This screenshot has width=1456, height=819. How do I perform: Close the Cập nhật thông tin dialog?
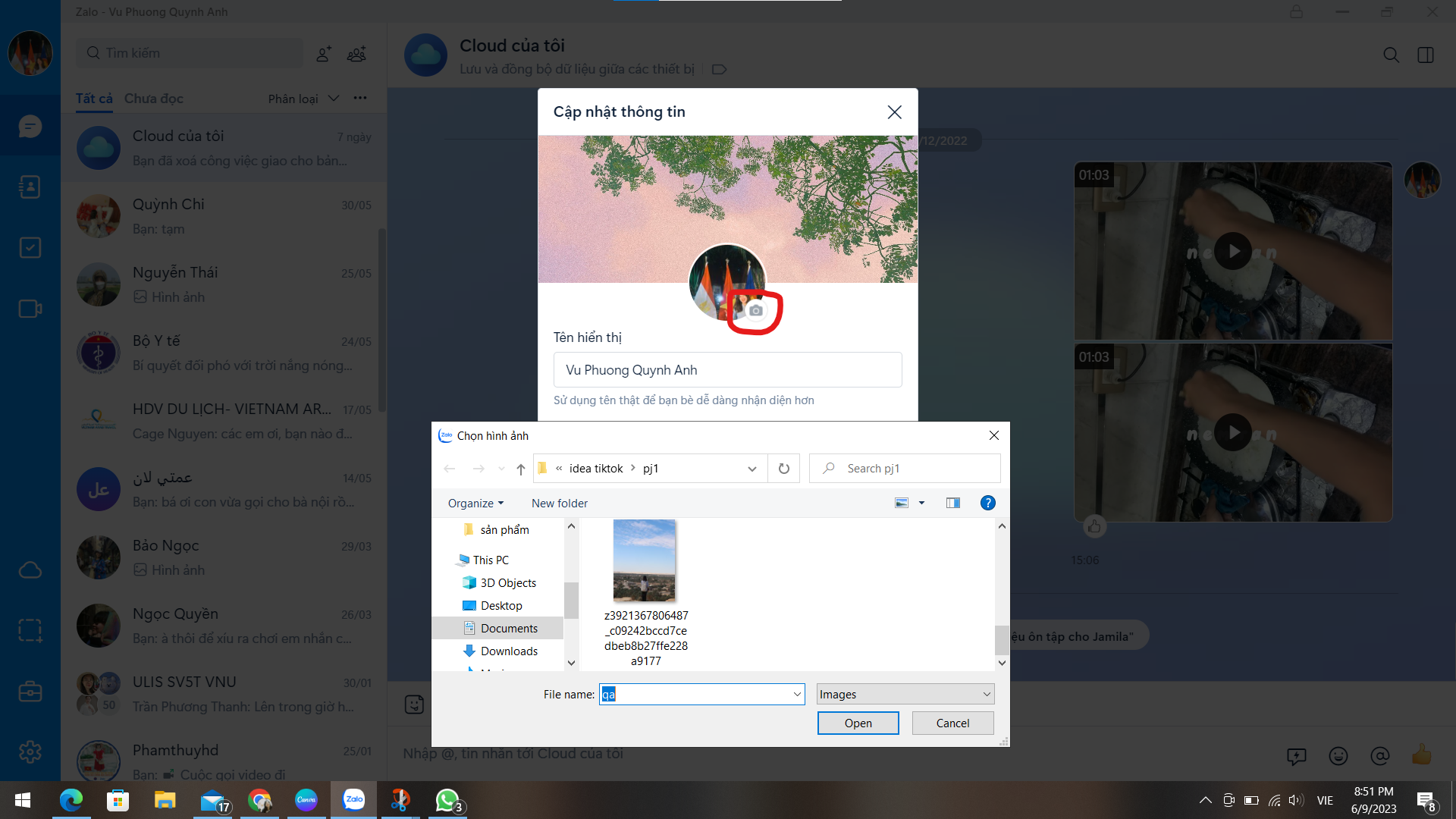[894, 112]
